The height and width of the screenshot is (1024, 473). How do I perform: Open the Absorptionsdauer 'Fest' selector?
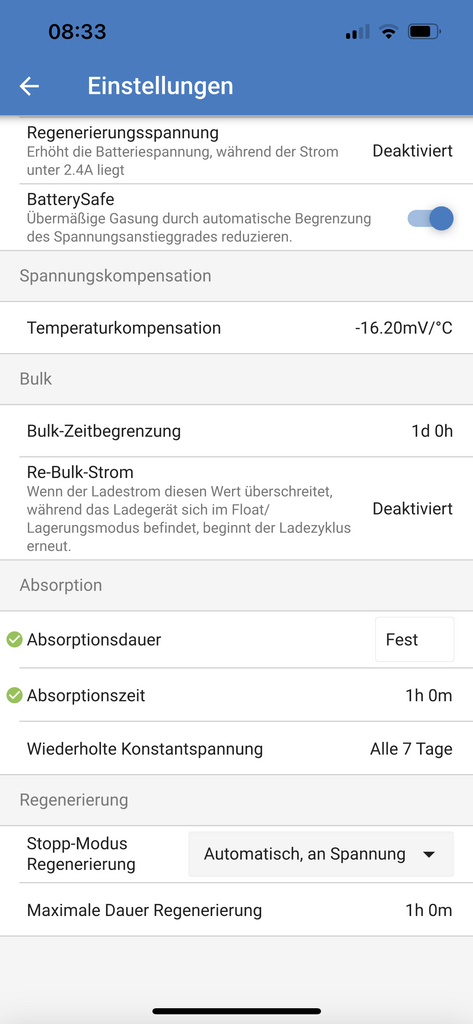click(x=414, y=639)
